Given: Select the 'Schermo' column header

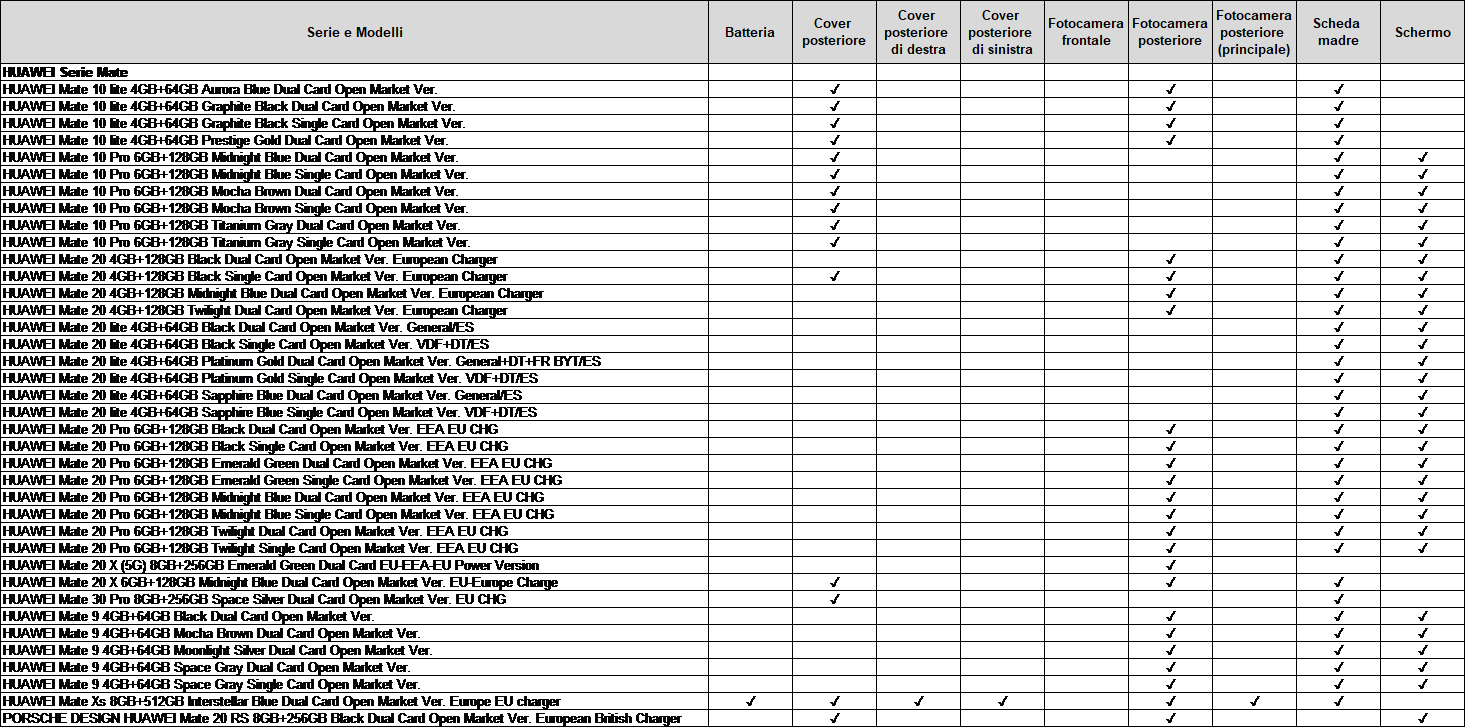Looking at the screenshot, I should click(1422, 32).
